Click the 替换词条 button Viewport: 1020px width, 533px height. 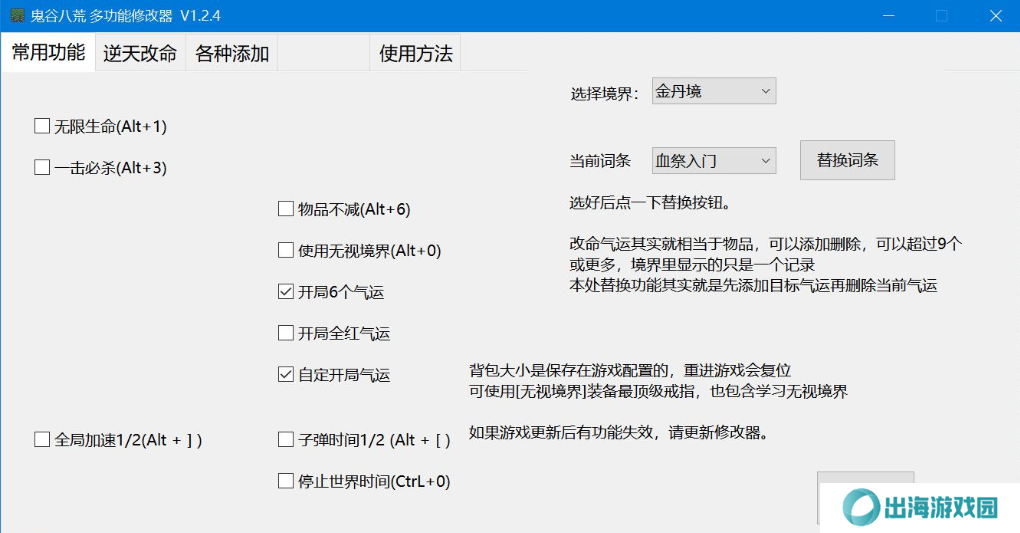(x=847, y=160)
